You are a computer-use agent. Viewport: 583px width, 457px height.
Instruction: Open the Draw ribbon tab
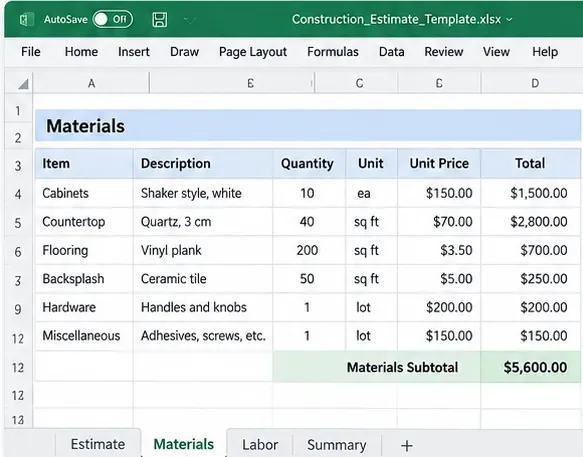click(184, 52)
